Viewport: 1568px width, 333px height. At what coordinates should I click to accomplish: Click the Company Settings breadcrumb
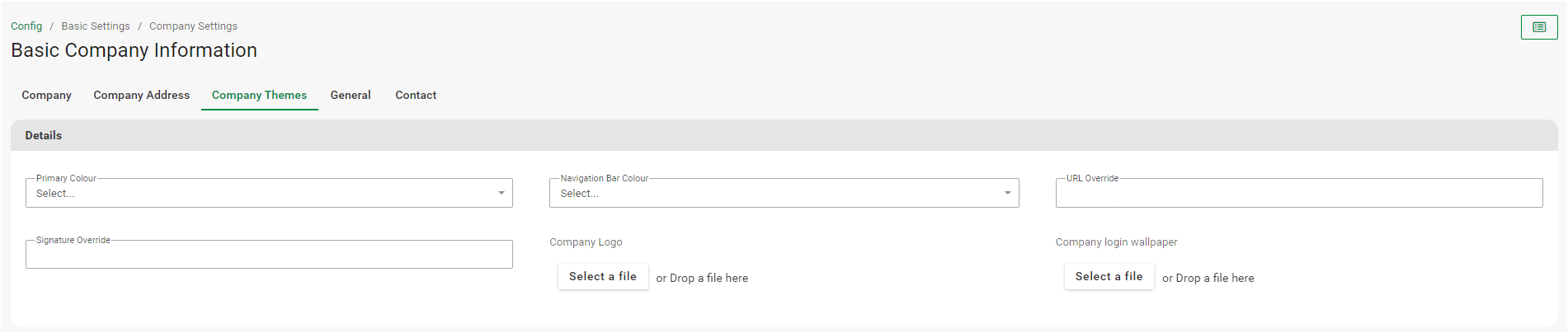[x=193, y=26]
